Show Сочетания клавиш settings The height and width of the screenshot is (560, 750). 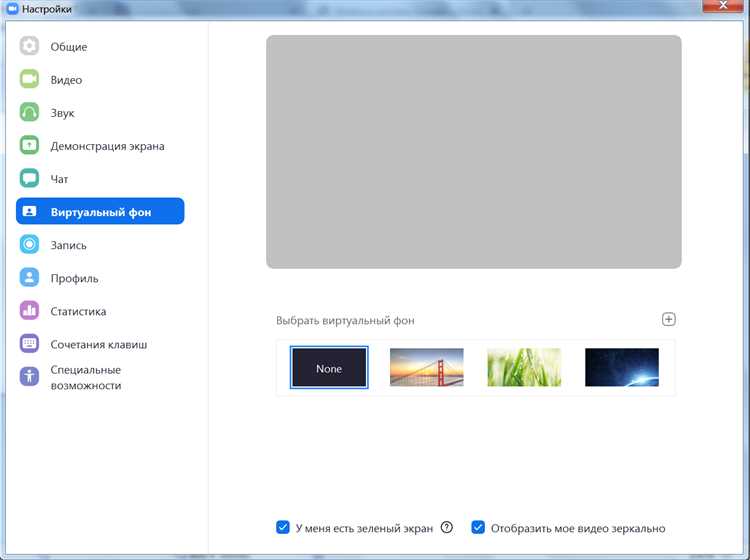(x=100, y=344)
